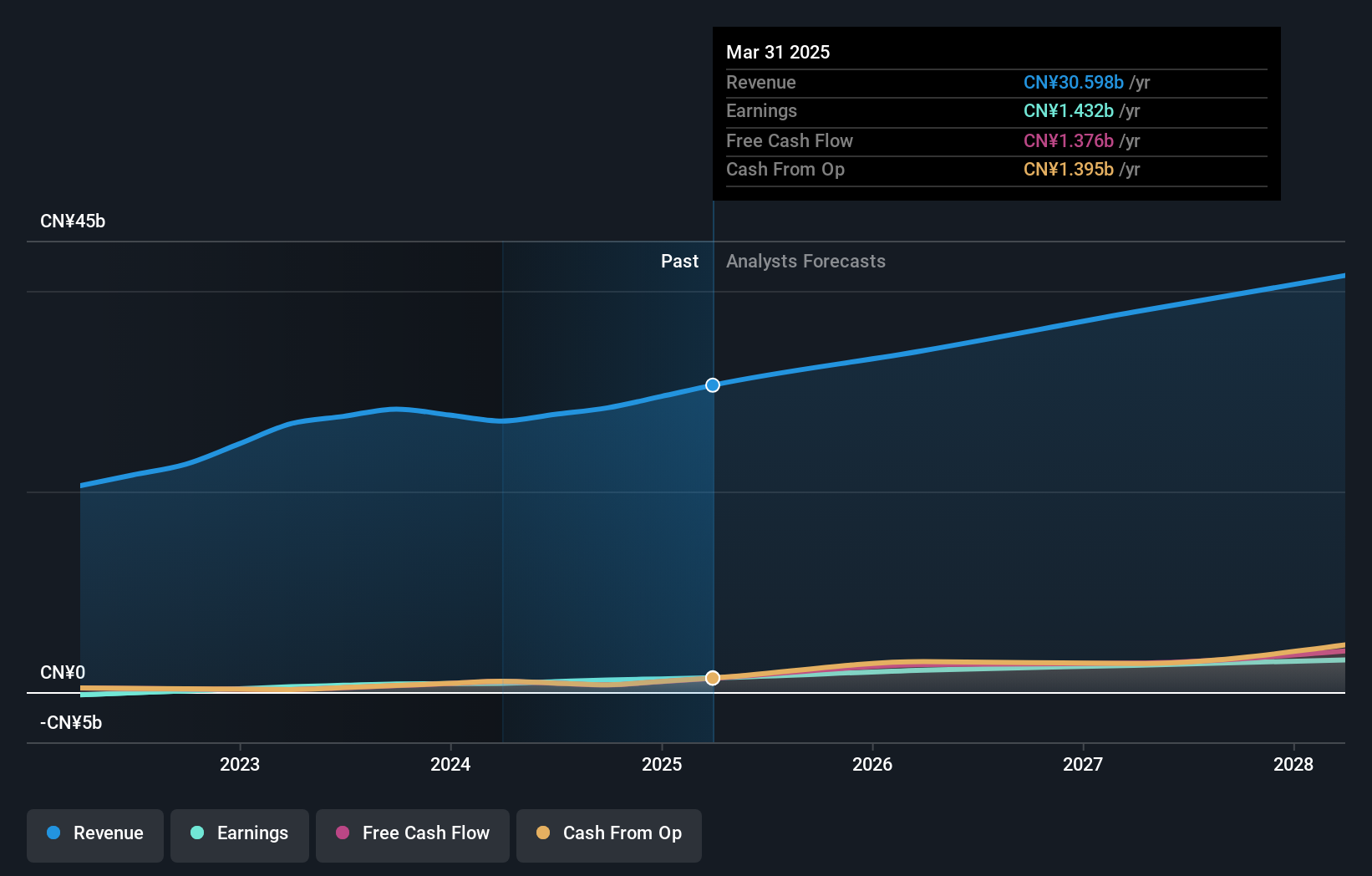Image resolution: width=1372 pixels, height=876 pixels.
Task: Click the pink Free Cash Flow legend dot
Action: pos(343,833)
